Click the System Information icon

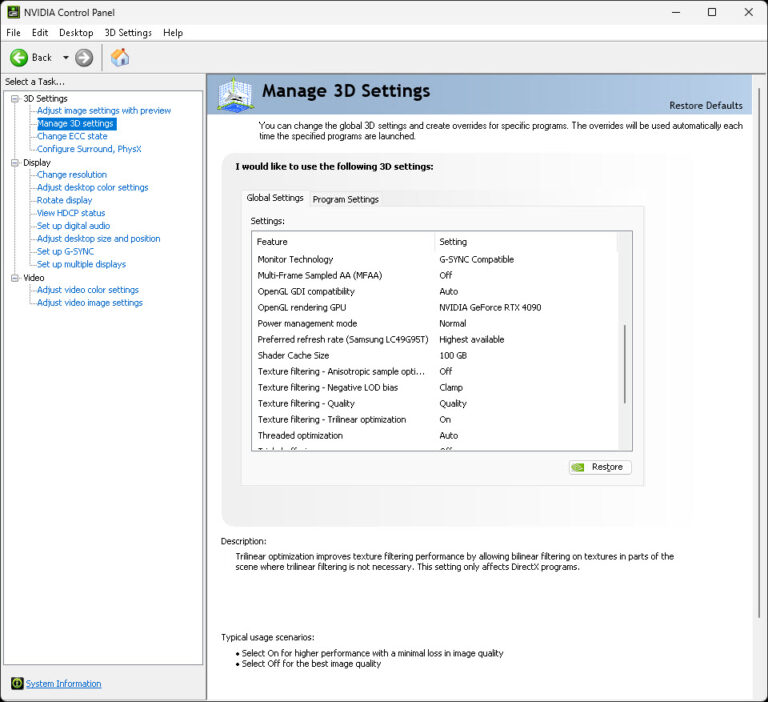17,684
